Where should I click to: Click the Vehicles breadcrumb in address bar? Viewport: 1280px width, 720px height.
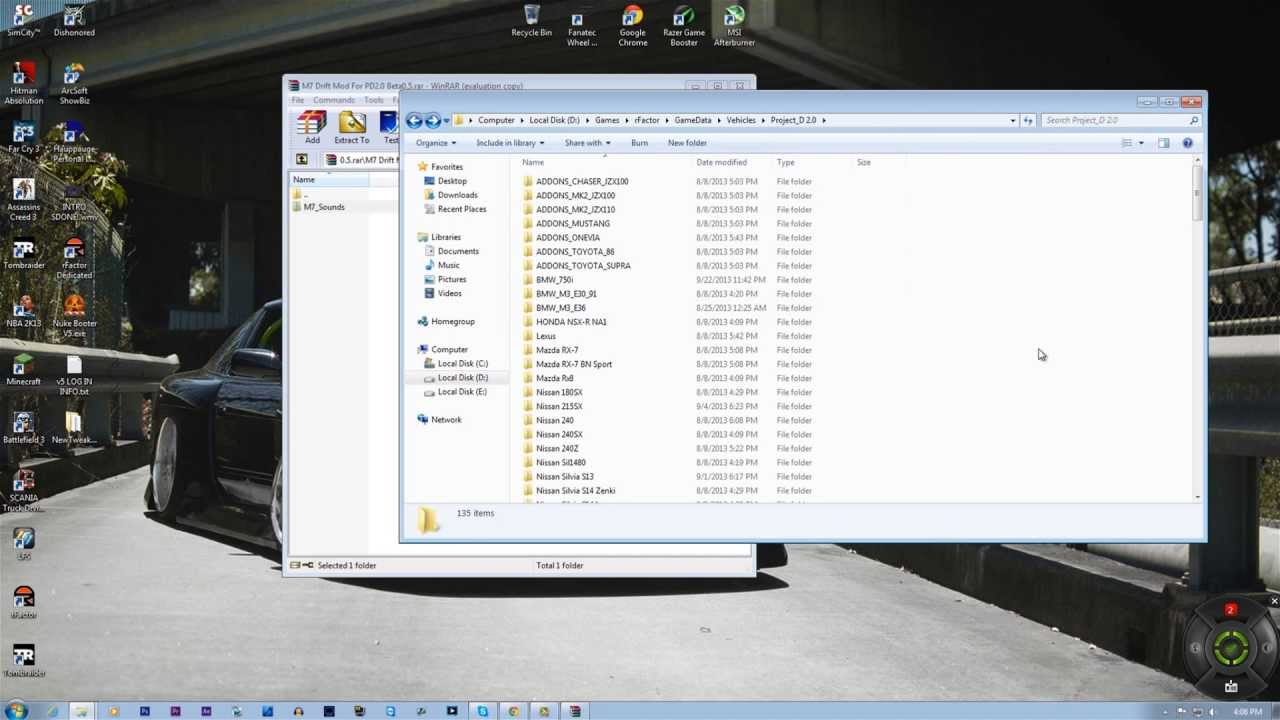tap(741, 120)
